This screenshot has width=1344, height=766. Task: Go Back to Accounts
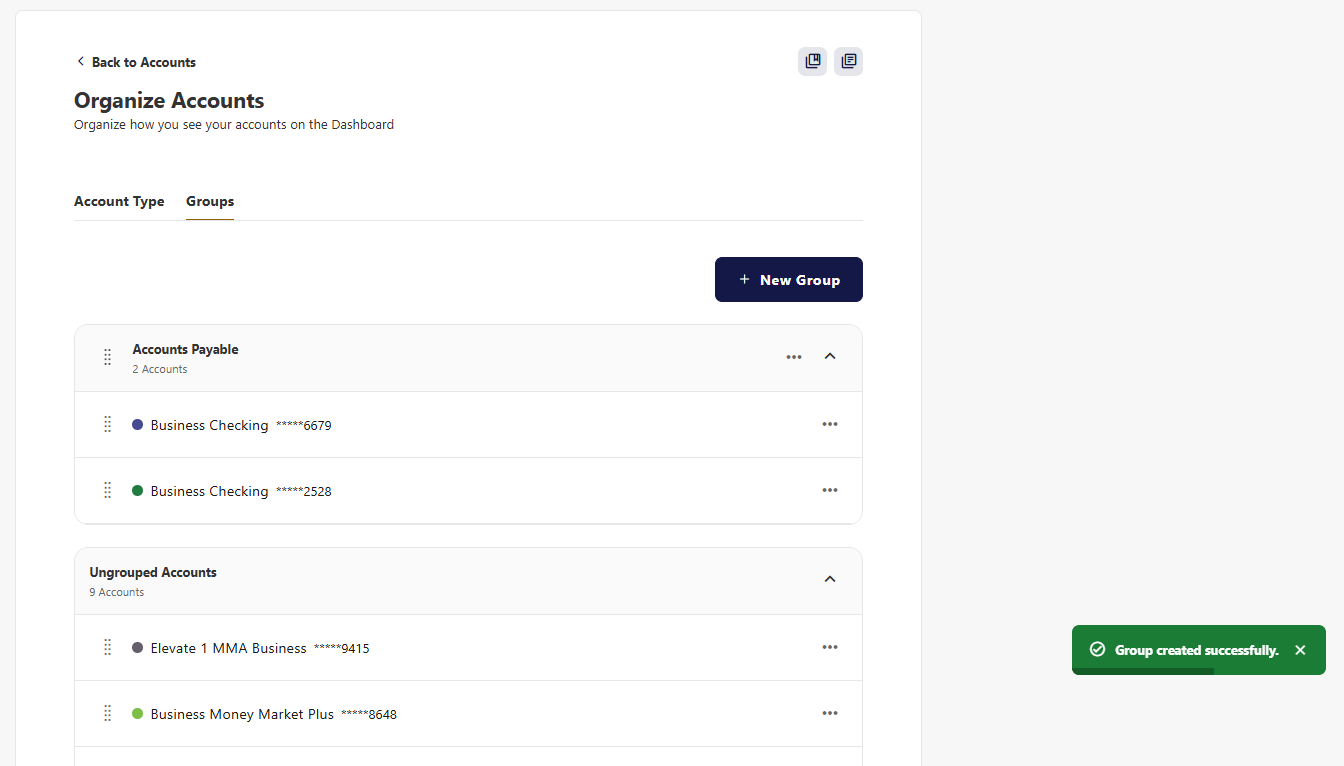135,62
